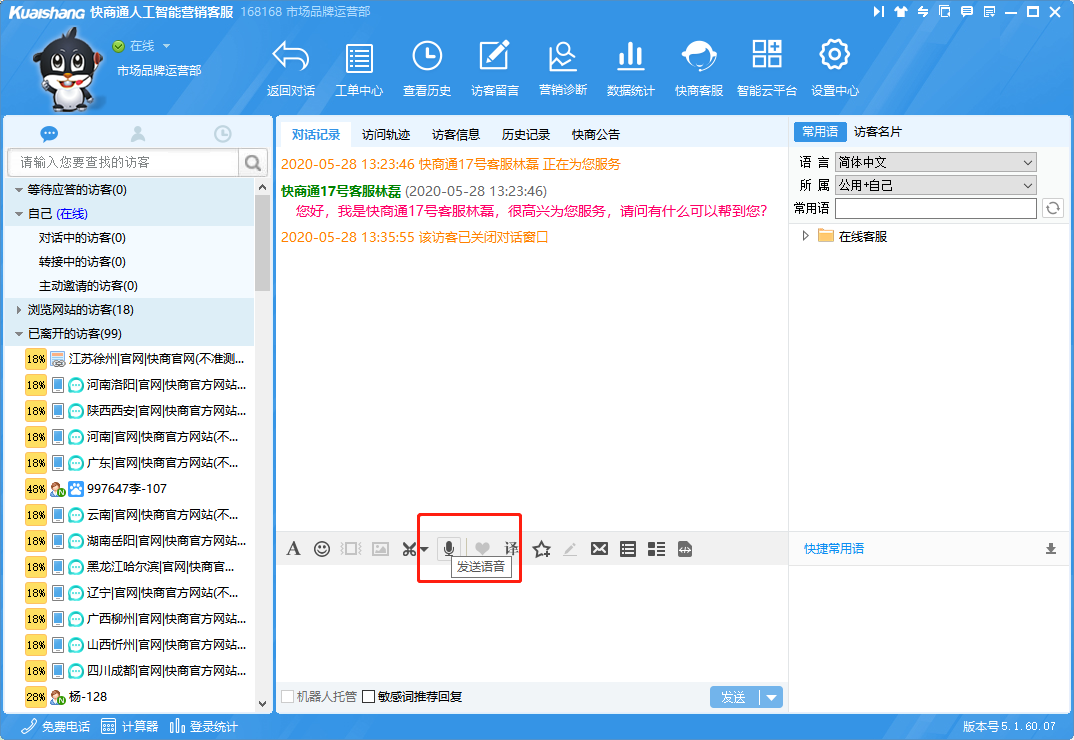The image size is (1074, 740).
Task: Click the star rating invite icon
Action: pos(542,548)
